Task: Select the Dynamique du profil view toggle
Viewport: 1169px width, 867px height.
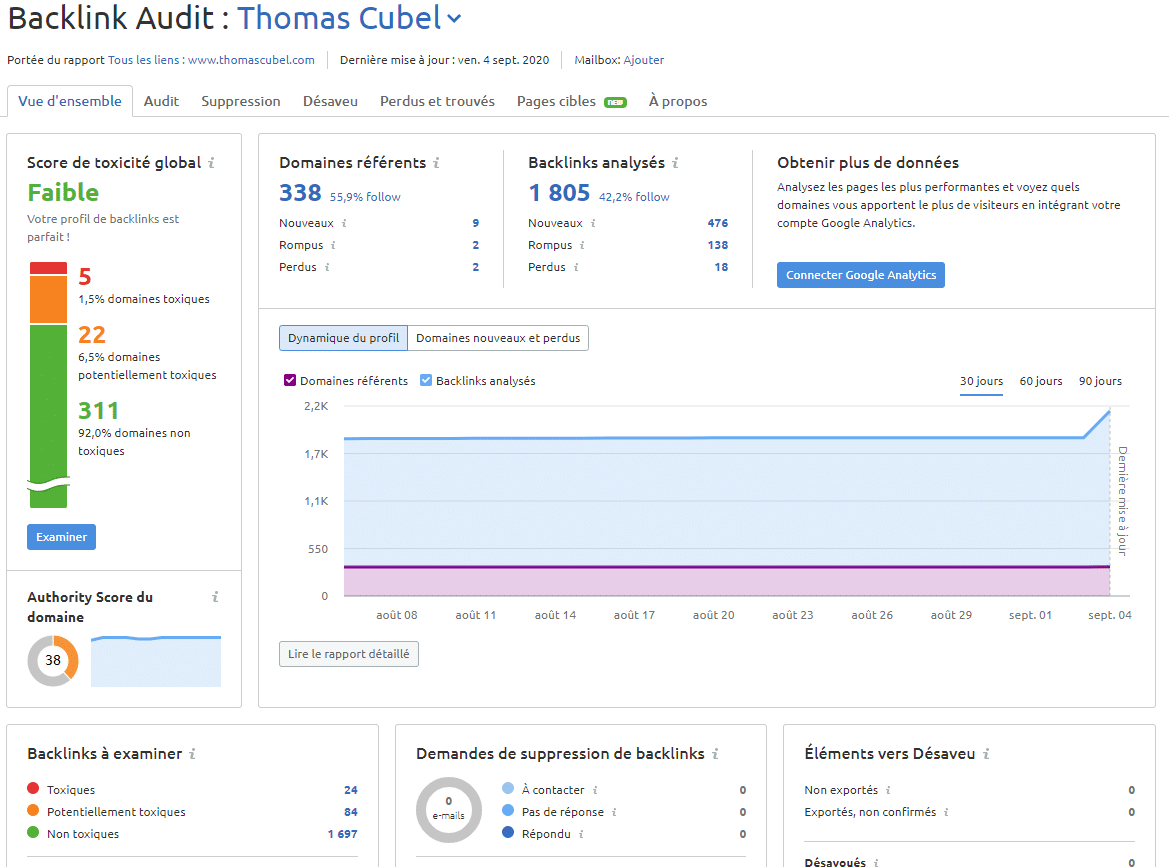Action: (x=344, y=338)
